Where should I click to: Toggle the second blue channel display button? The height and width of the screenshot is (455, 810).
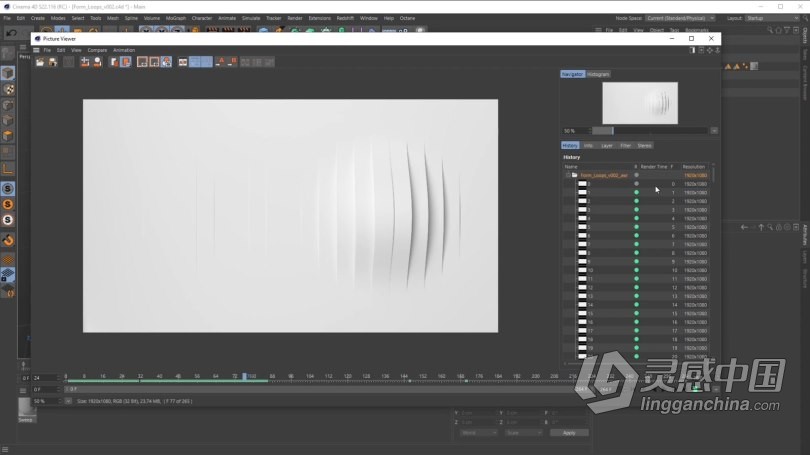click(x=207, y=62)
